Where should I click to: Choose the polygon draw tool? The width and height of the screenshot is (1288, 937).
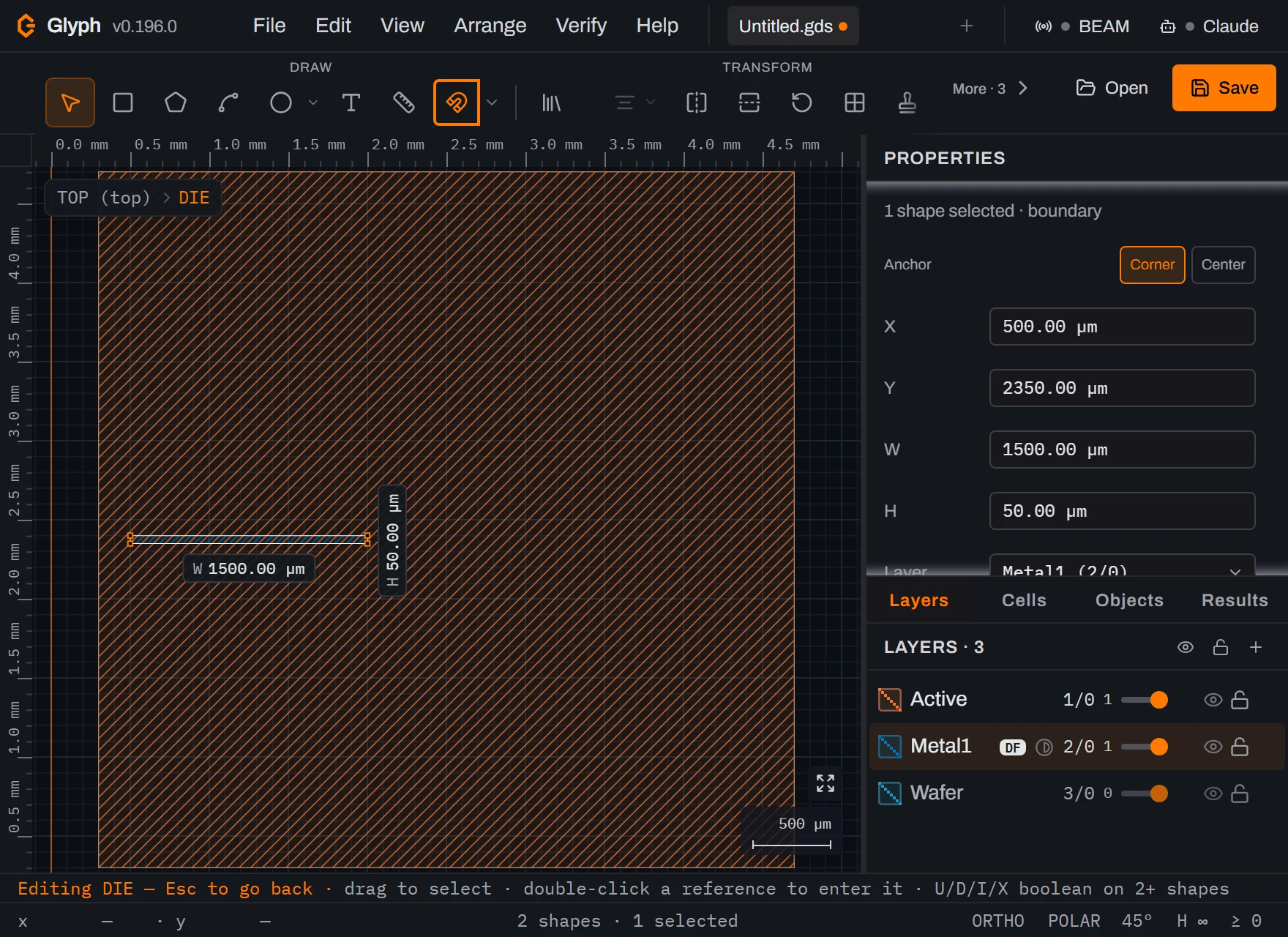point(176,102)
